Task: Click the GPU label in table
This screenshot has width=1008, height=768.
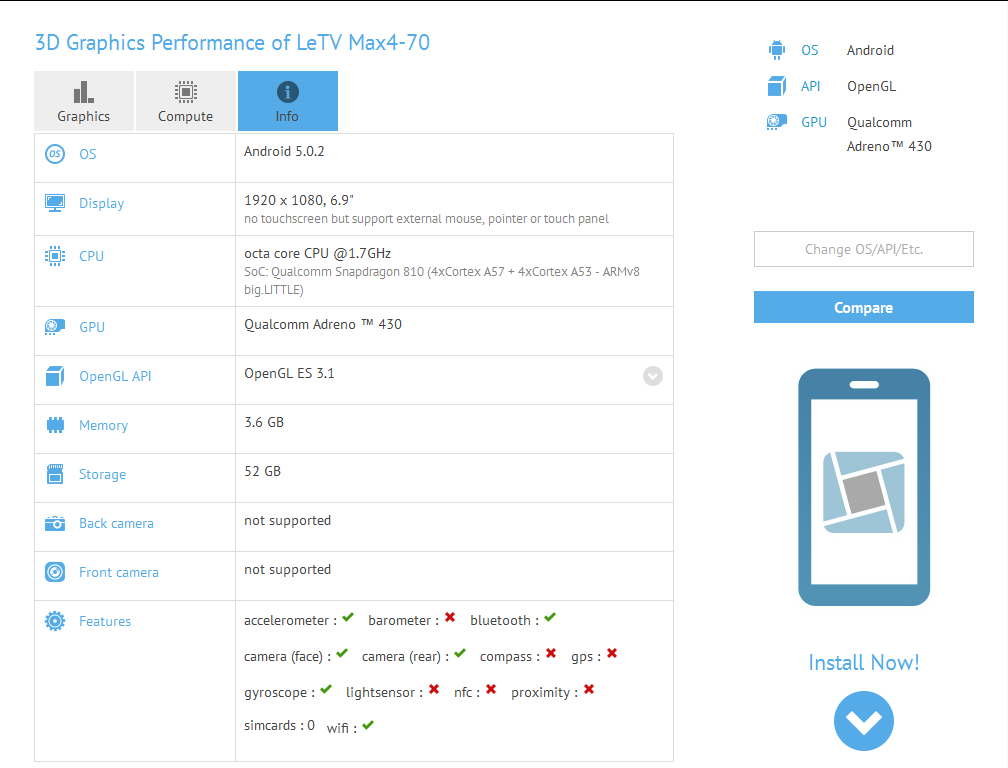Action: [92, 327]
